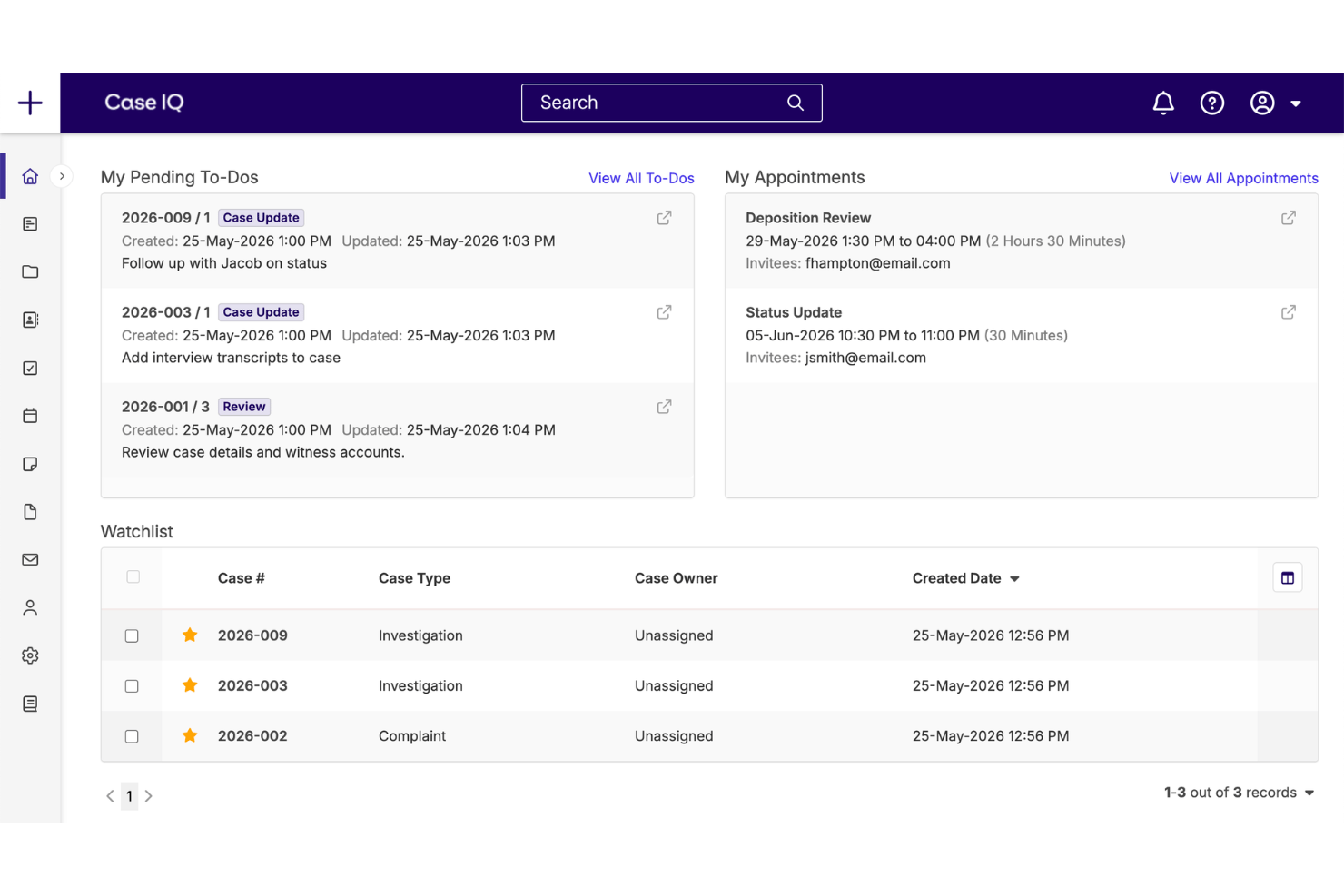This screenshot has width=1344, height=896.
Task: Open the mail envelope icon in sidebar
Action: point(30,560)
